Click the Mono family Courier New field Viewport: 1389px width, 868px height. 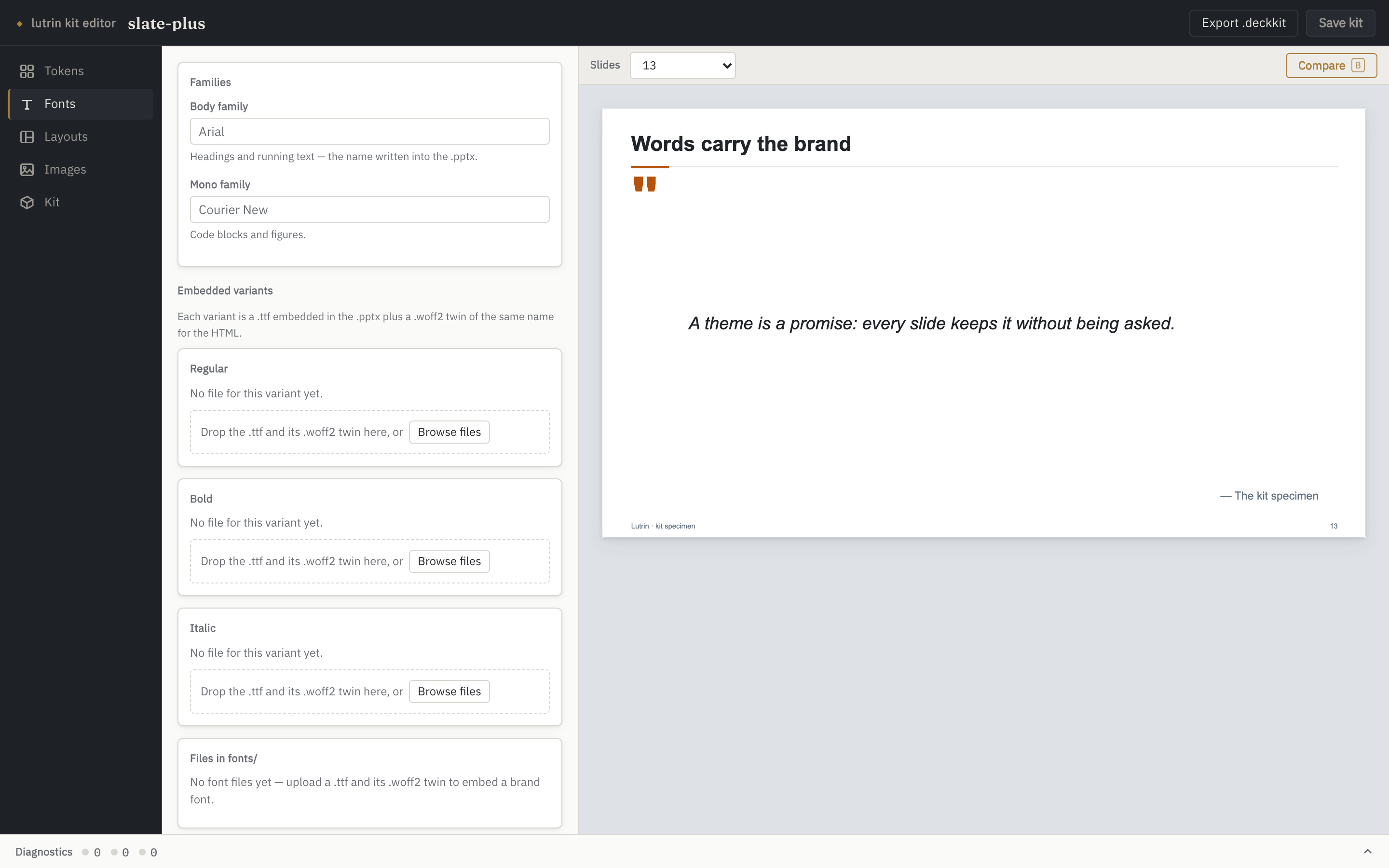369,210
